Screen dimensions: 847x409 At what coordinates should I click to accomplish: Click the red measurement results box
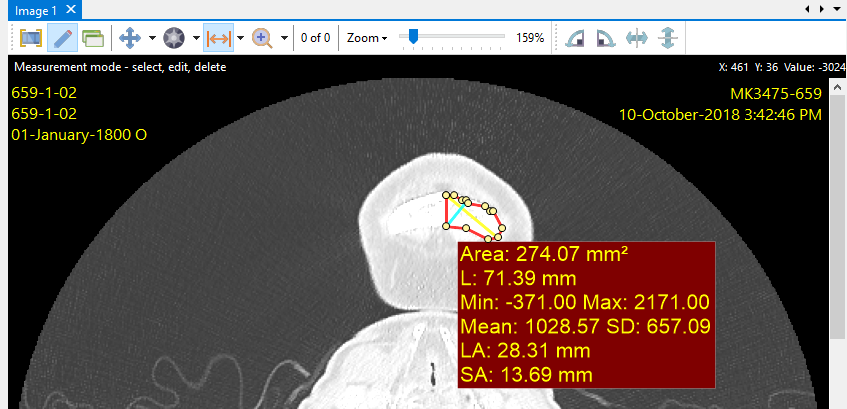[586, 314]
